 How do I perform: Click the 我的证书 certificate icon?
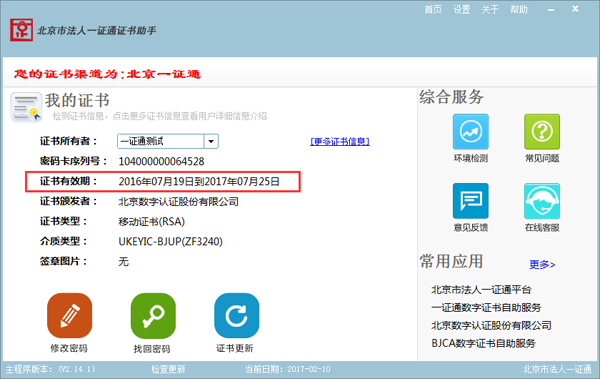(x=26, y=107)
